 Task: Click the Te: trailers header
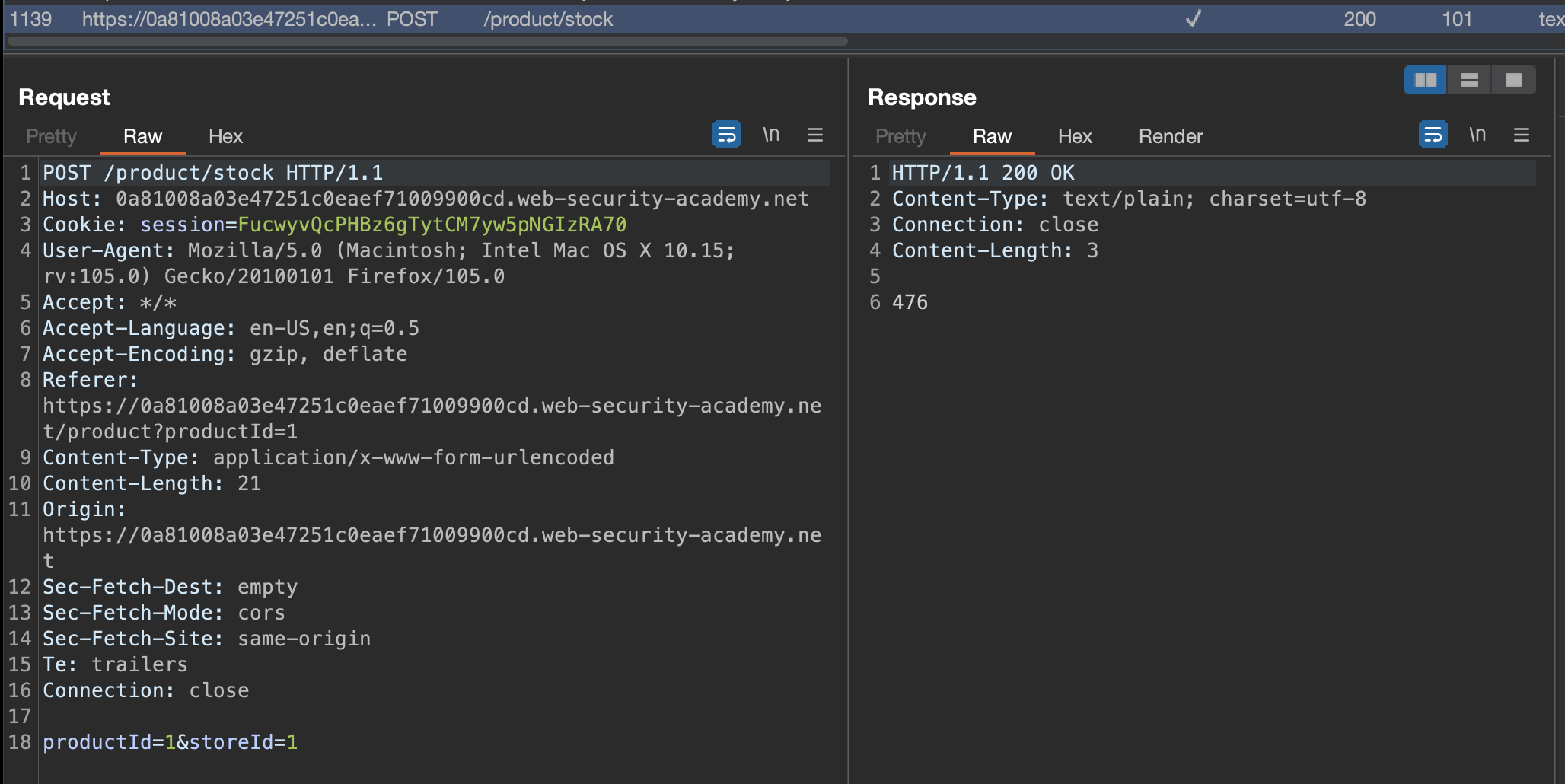pyautogui.click(x=115, y=664)
